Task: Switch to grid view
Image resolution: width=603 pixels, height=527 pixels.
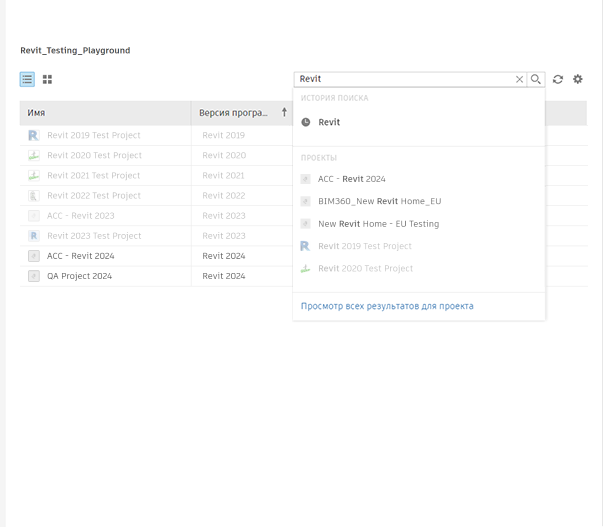Action: pos(47,79)
